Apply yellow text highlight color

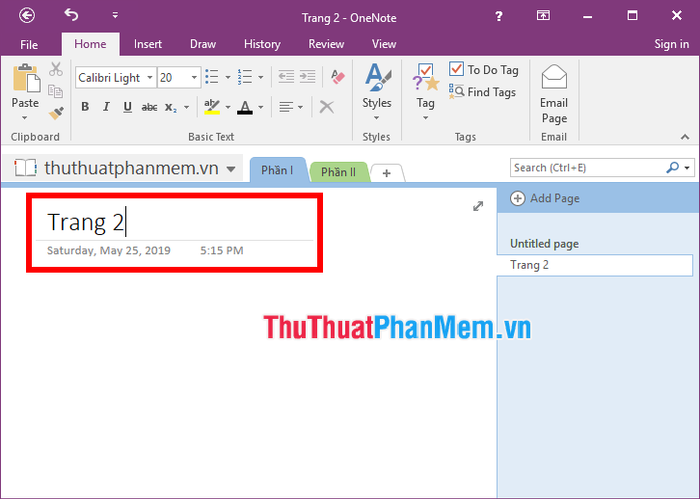tap(212, 107)
